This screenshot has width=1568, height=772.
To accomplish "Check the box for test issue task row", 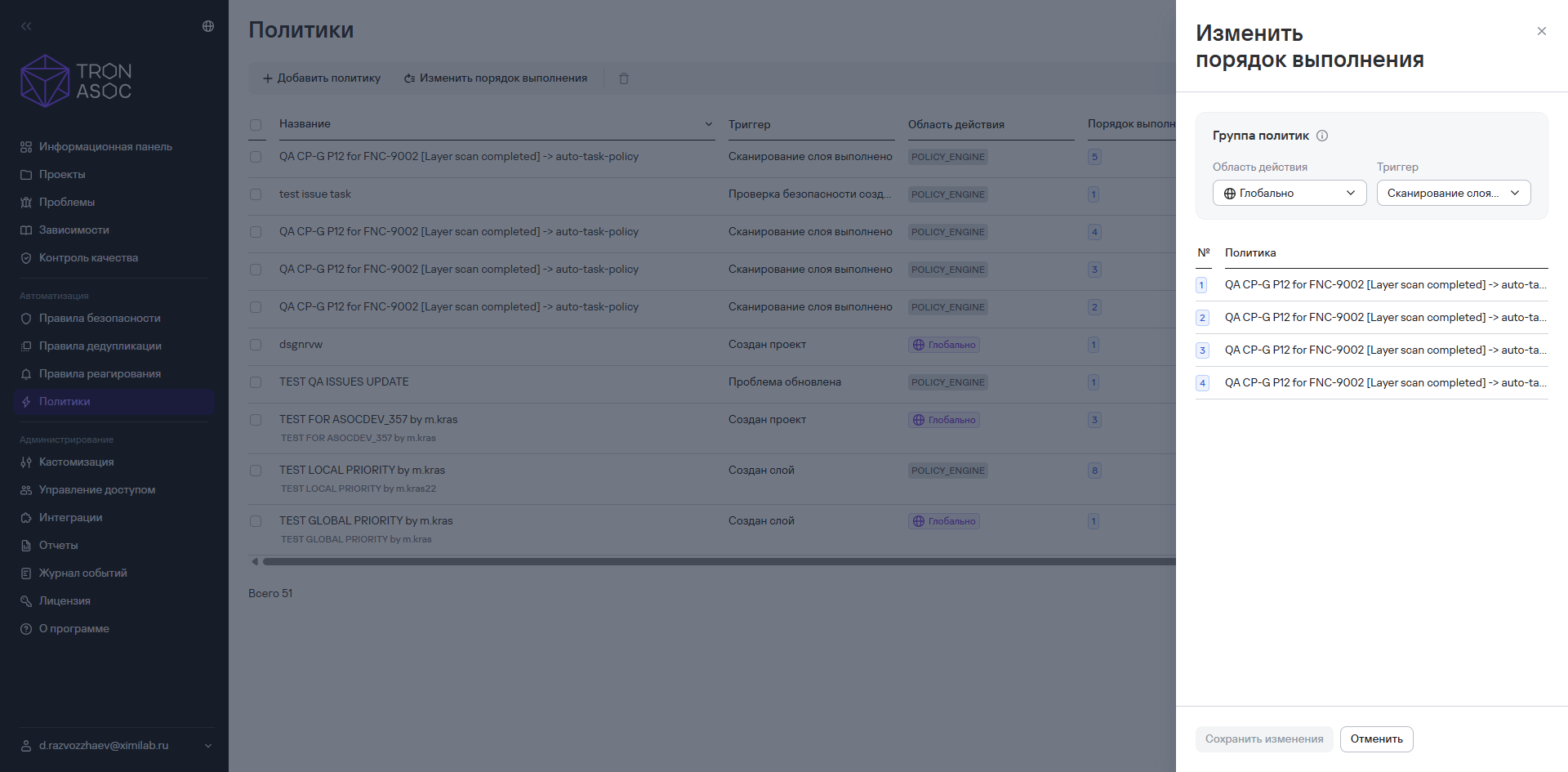I will 256,194.
